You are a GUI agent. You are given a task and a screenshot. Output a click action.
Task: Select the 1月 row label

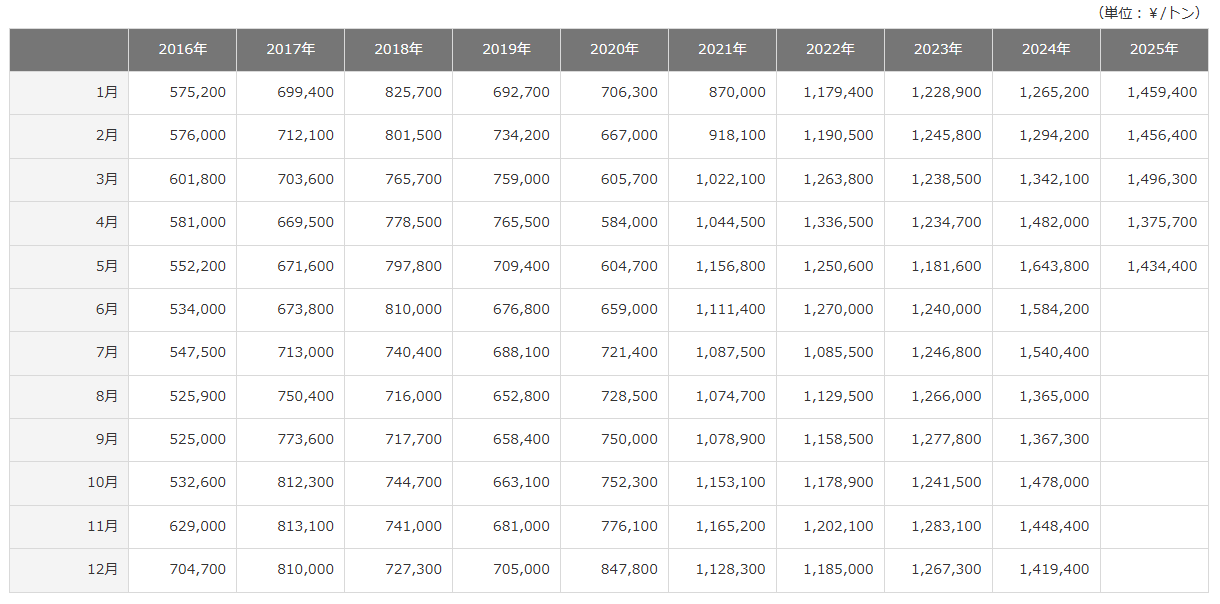click(x=106, y=92)
